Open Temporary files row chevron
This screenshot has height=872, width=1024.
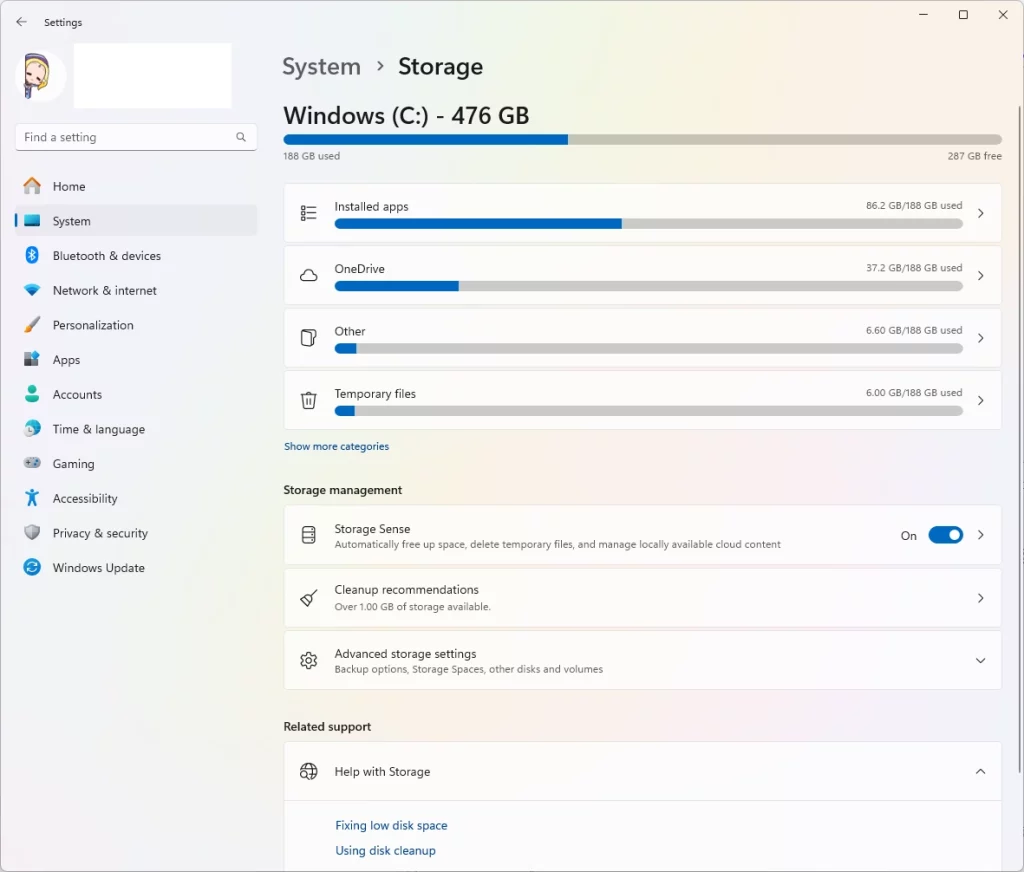point(980,400)
